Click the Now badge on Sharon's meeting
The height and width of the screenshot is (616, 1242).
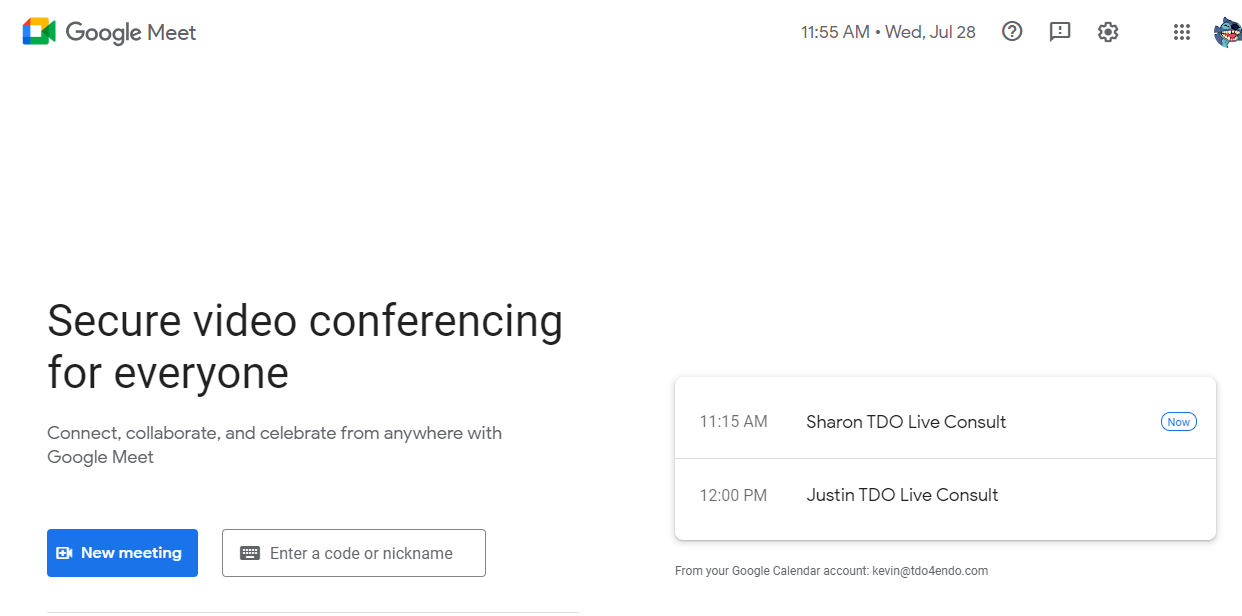click(1179, 422)
